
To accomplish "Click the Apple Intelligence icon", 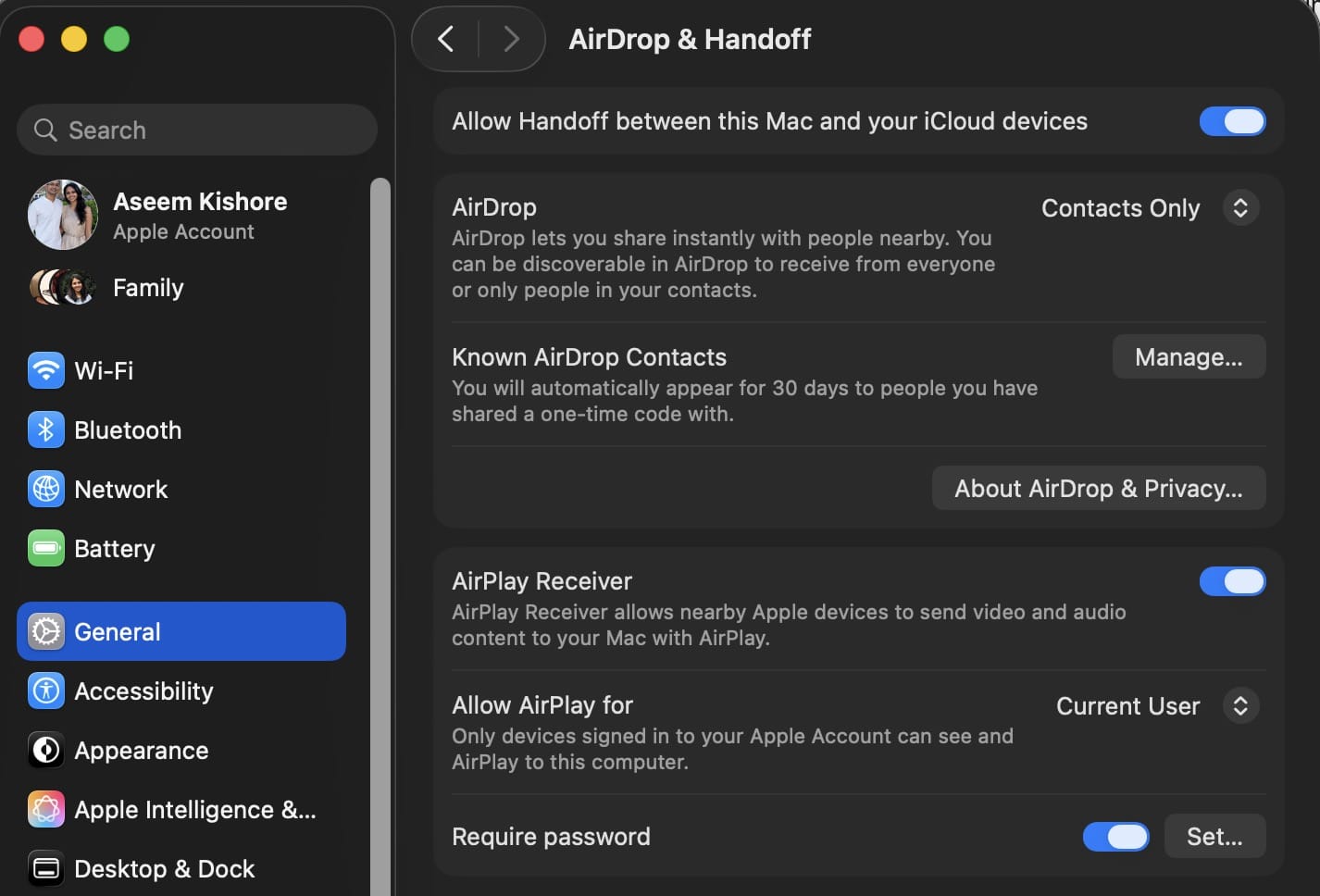I will click(46, 810).
